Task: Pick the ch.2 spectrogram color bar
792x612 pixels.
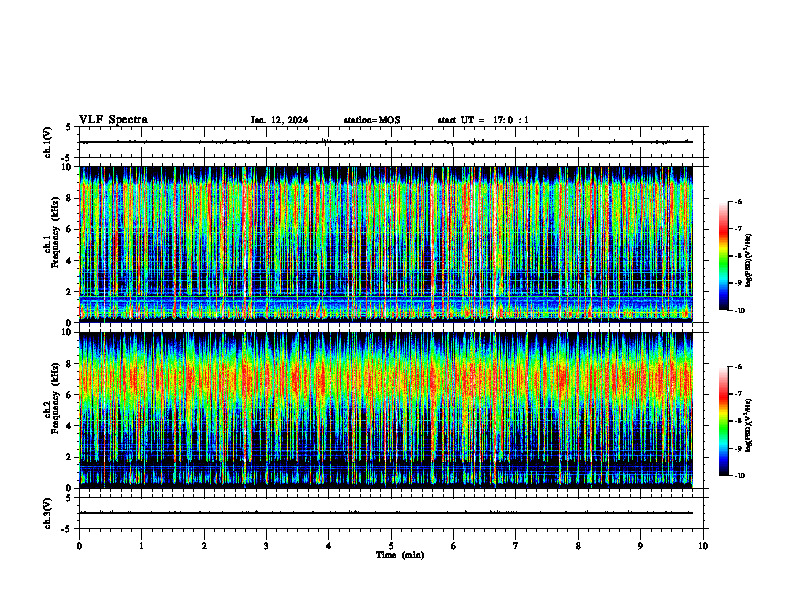Action: click(724, 421)
